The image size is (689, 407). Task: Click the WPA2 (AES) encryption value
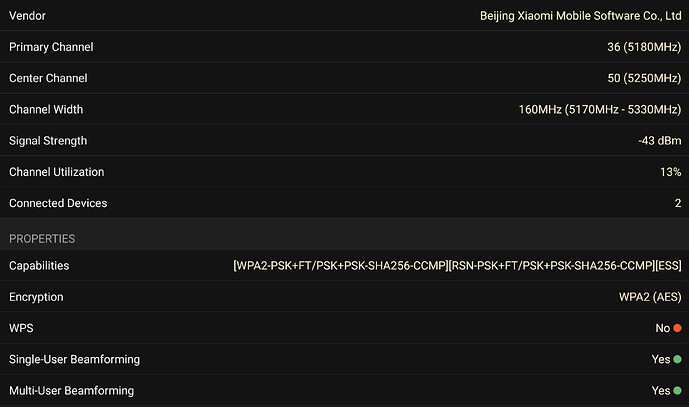tap(650, 297)
